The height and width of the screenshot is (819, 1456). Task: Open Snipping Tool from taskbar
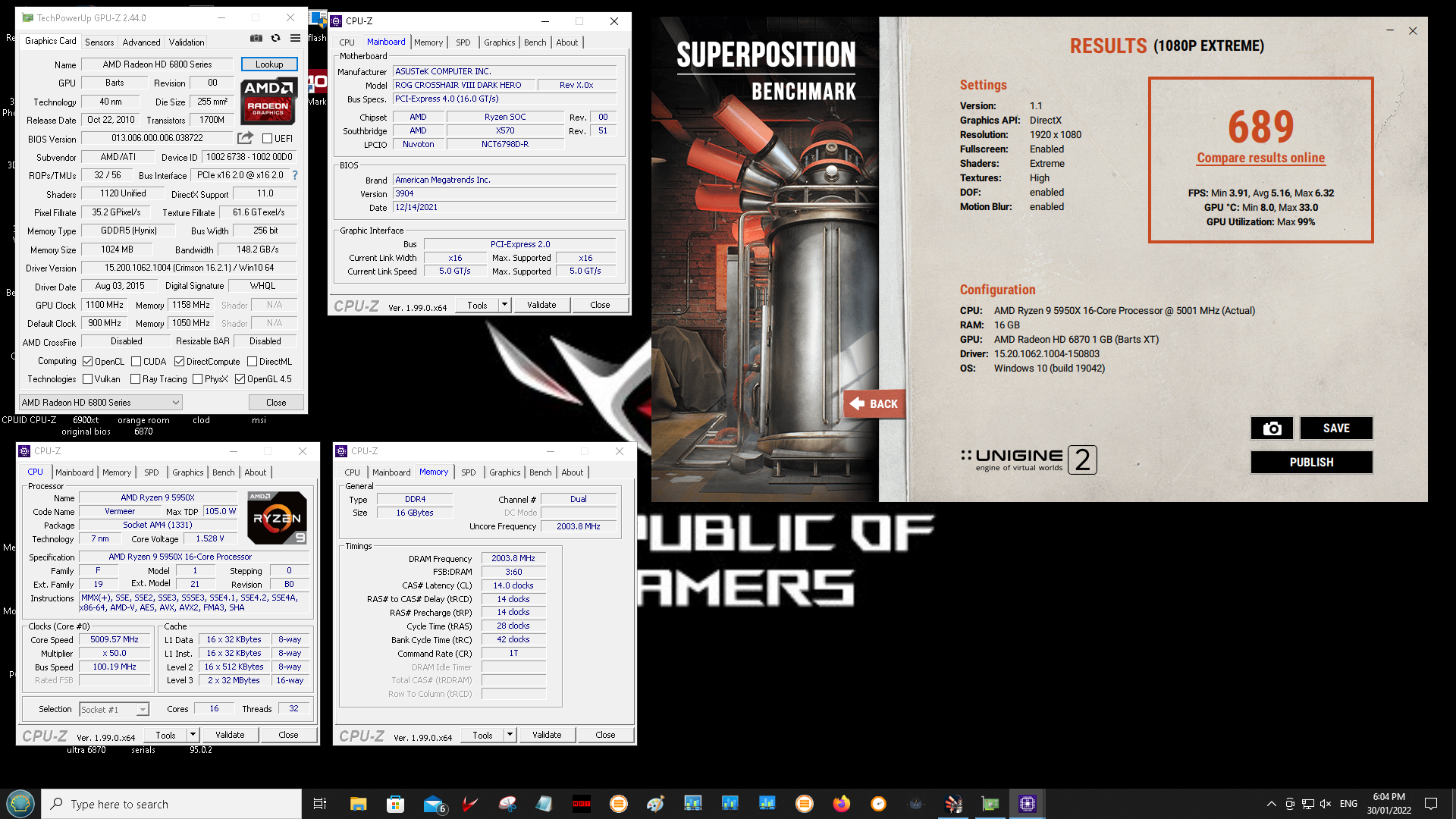507,804
